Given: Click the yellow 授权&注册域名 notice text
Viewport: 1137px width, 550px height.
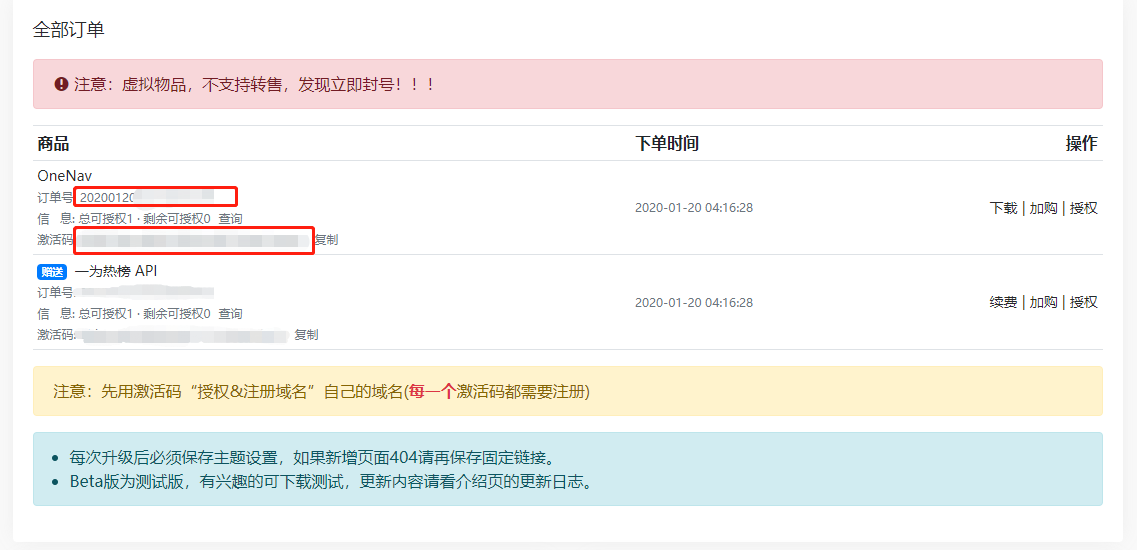Looking at the screenshot, I should [x=322, y=392].
